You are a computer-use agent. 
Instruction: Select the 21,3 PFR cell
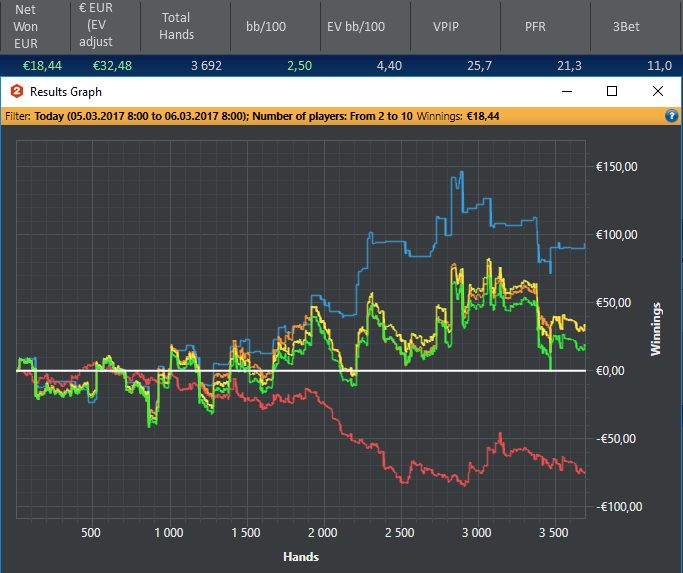[569, 66]
